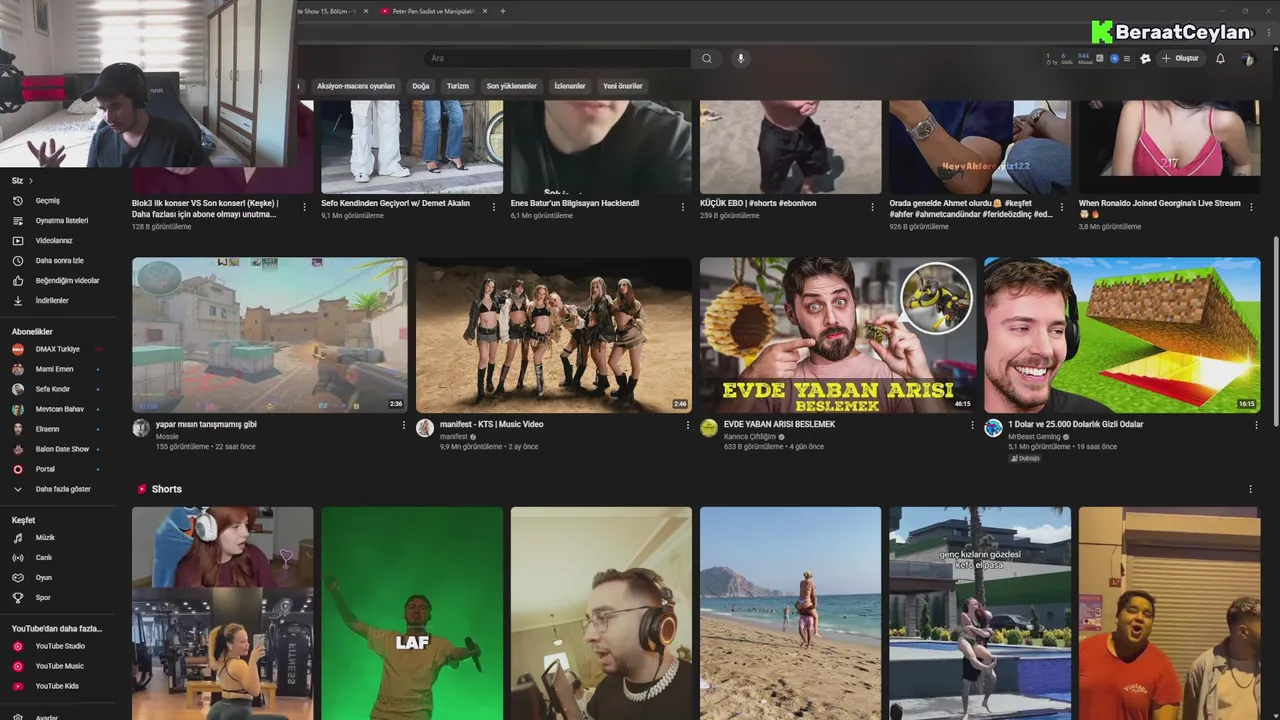Open the account avatar menu

(1248, 58)
